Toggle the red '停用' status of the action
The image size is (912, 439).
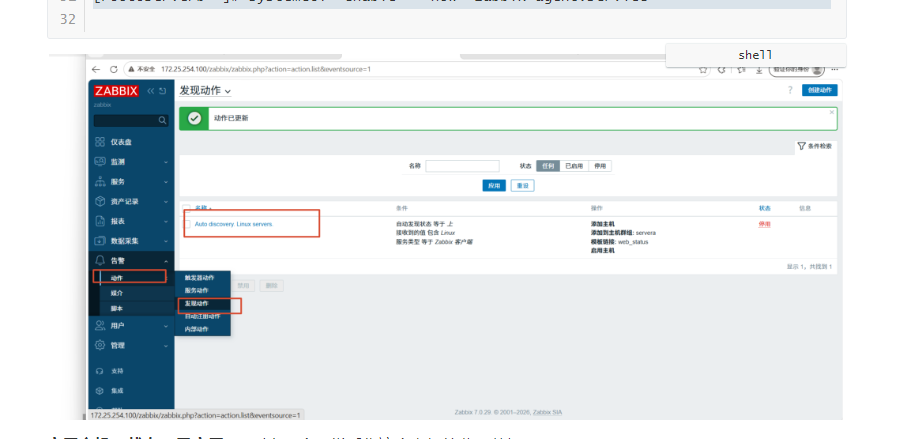[764, 224]
